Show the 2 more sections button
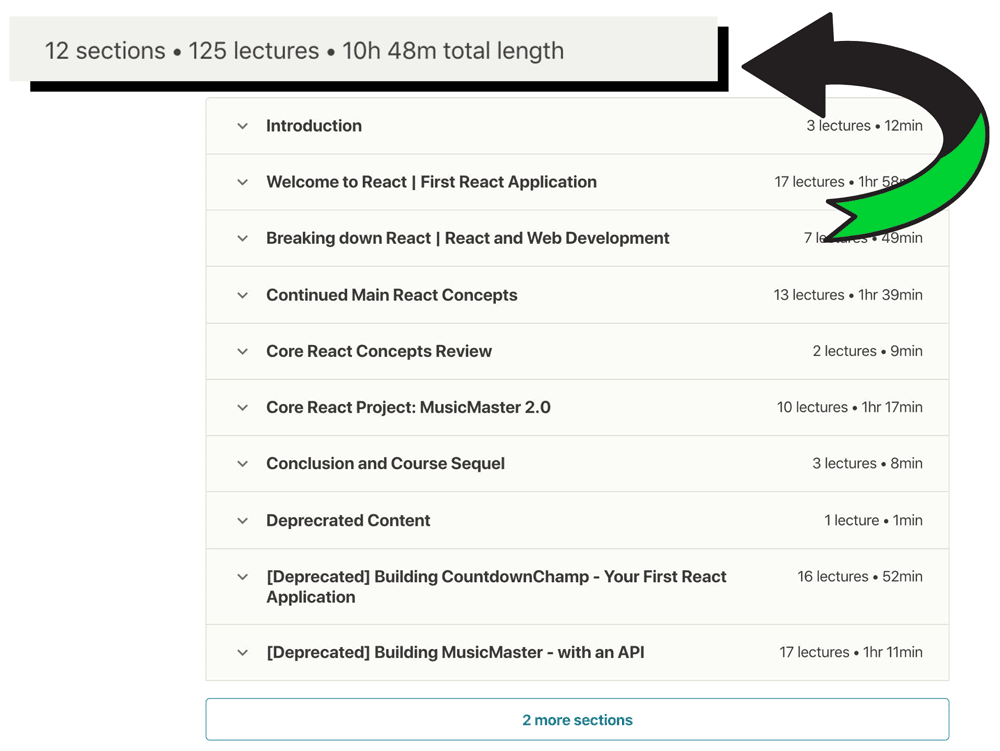 (x=577, y=720)
